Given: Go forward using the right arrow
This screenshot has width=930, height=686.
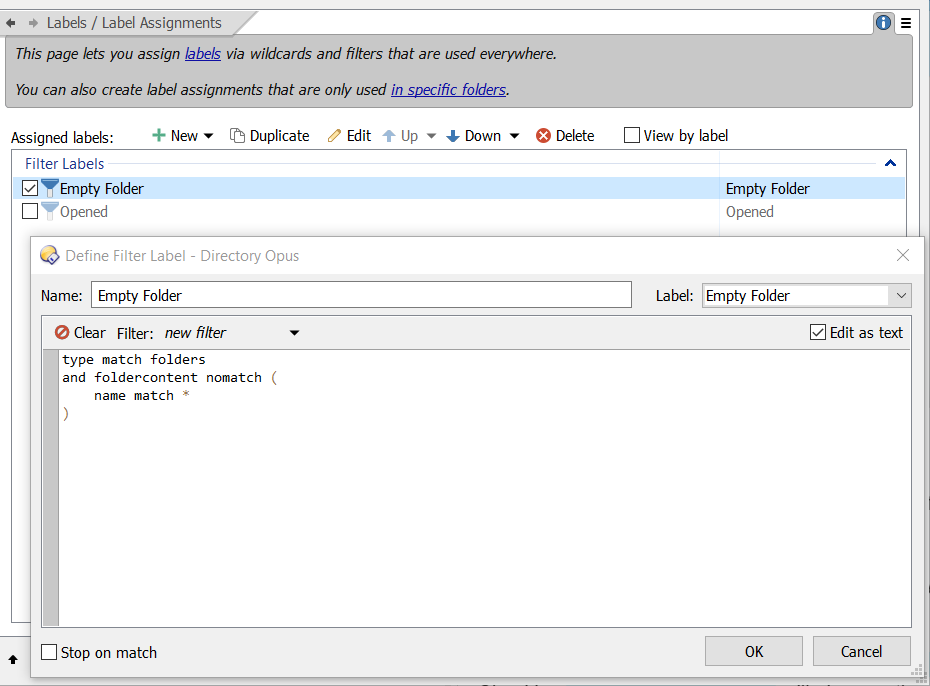Looking at the screenshot, I should [x=33, y=23].
